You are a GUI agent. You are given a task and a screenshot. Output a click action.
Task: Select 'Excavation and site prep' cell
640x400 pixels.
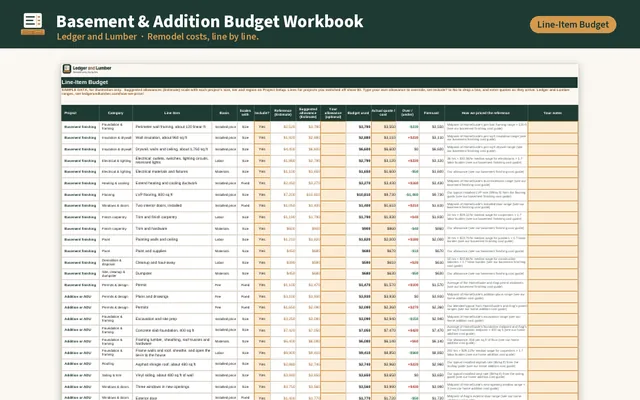[x=172, y=319]
